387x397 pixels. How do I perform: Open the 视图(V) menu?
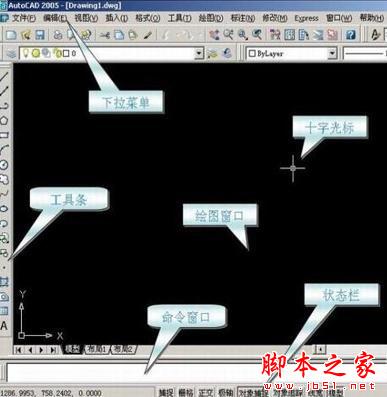coord(86,18)
